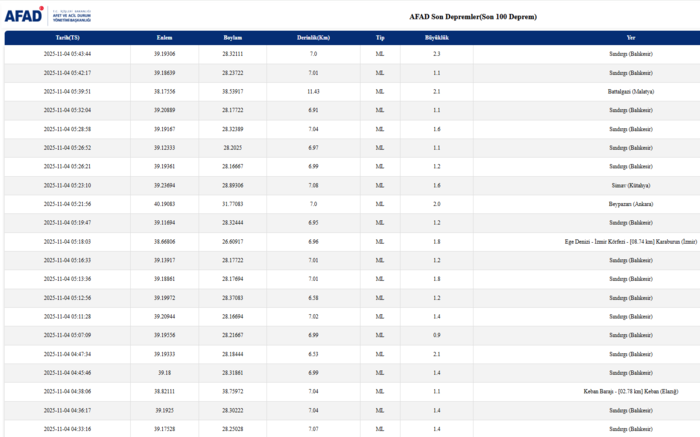Image resolution: width=700 pixels, height=437 pixels.
Task: Select the Battalgazi (Malatya) location cell
Action: tap(630, 91)
